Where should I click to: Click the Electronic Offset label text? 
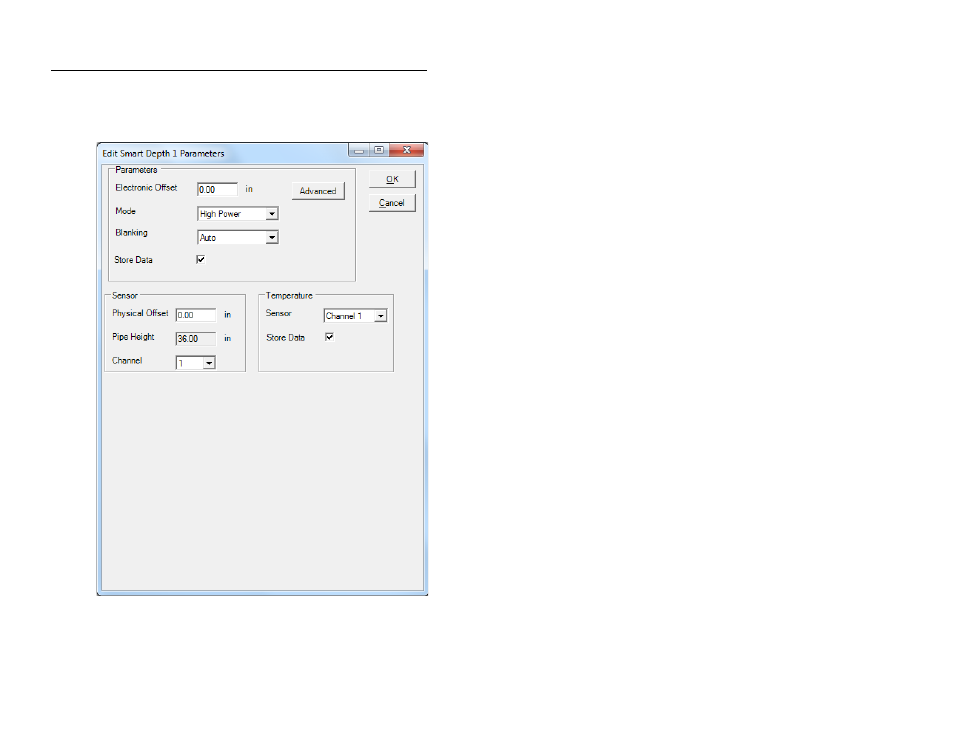point(146,188)
